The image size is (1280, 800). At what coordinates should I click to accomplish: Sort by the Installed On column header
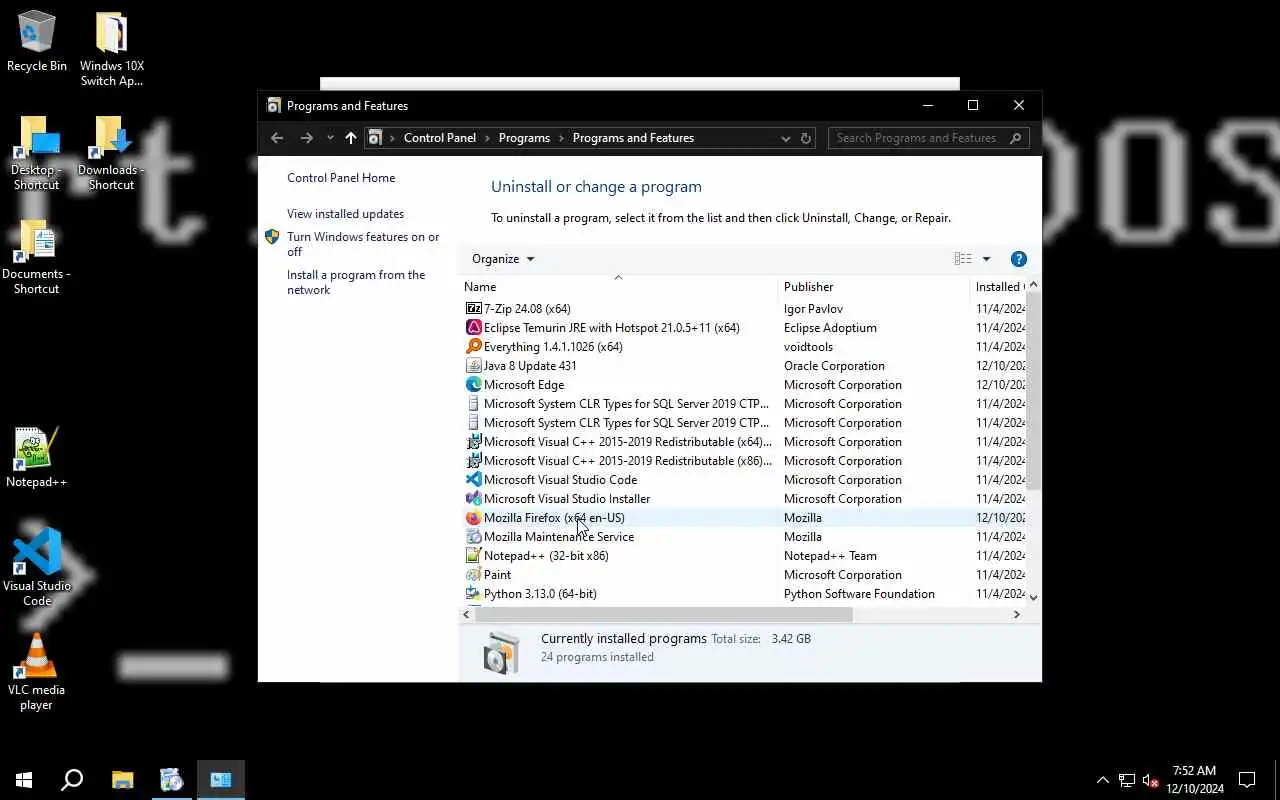coord(998,287)
